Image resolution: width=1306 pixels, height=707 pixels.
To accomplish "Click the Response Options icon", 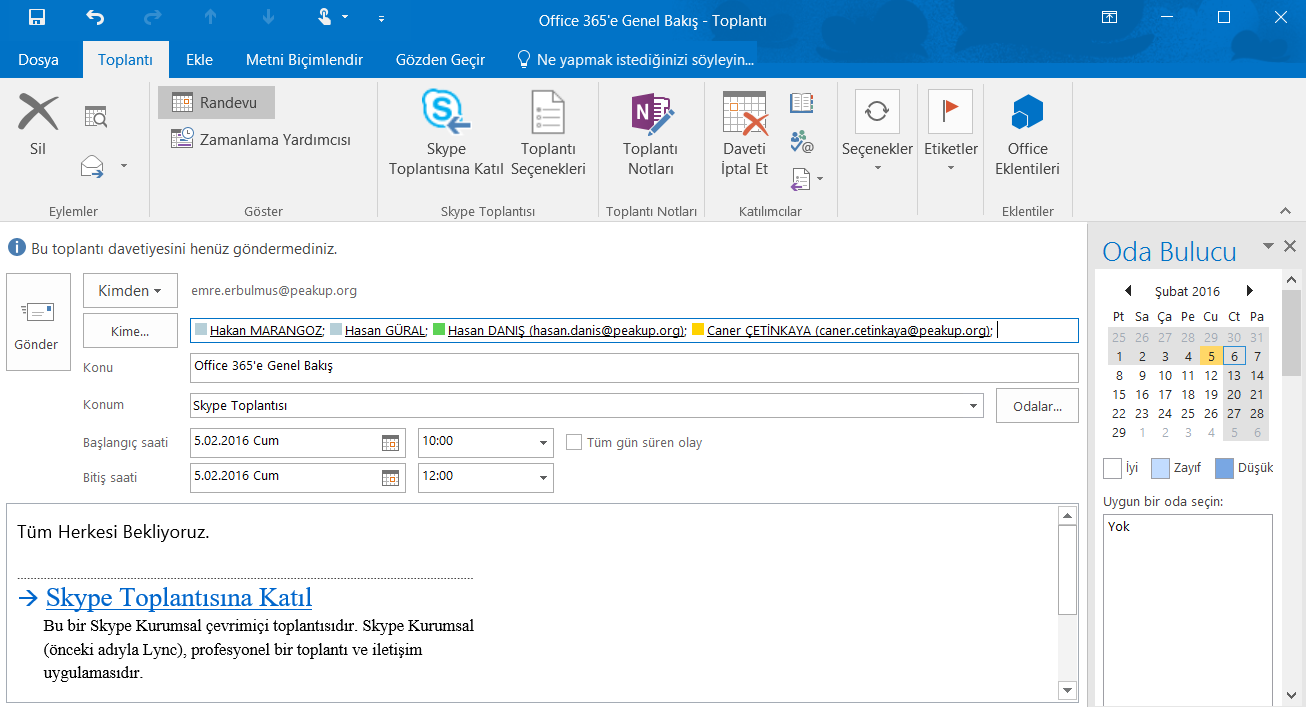I will tap(800, 180).
